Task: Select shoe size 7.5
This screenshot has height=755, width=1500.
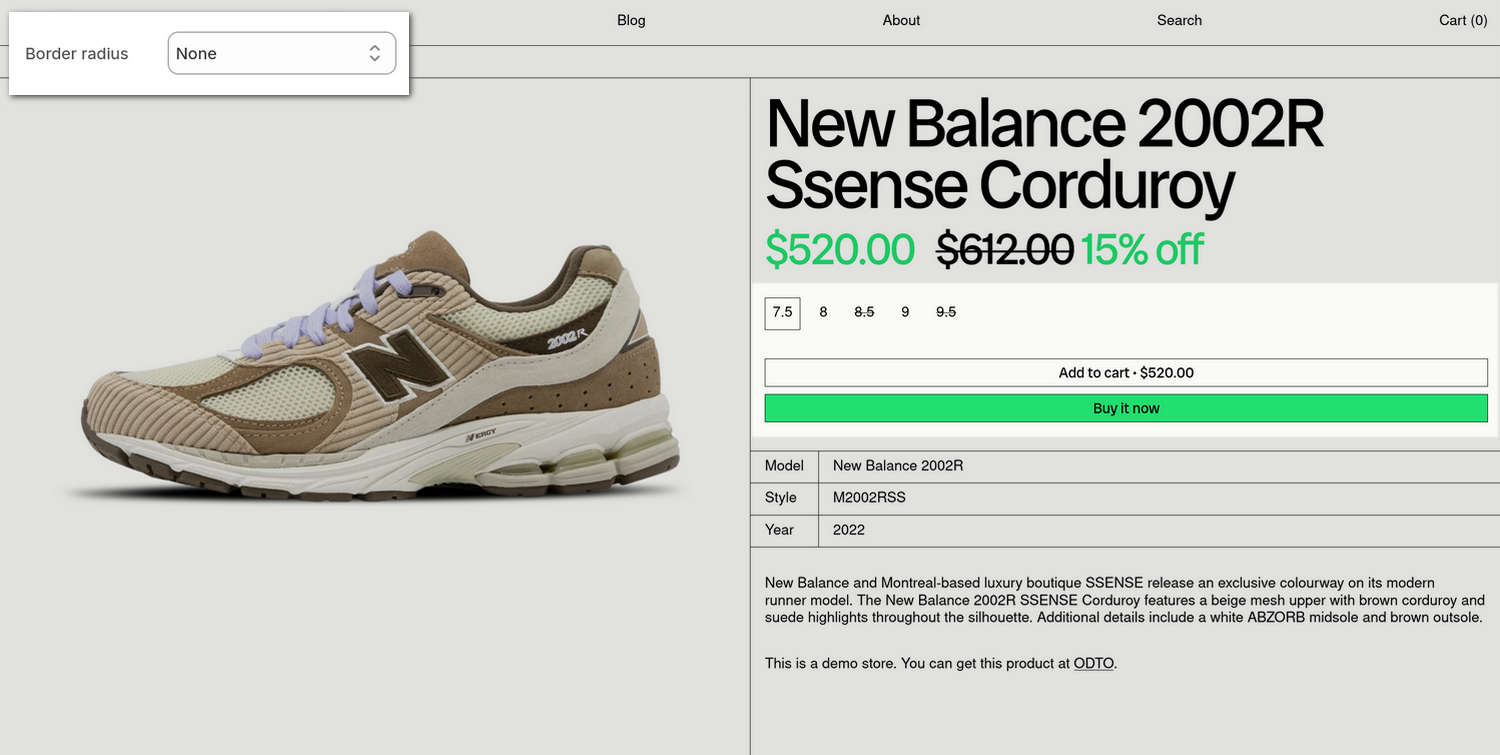Action: (782, 312)
